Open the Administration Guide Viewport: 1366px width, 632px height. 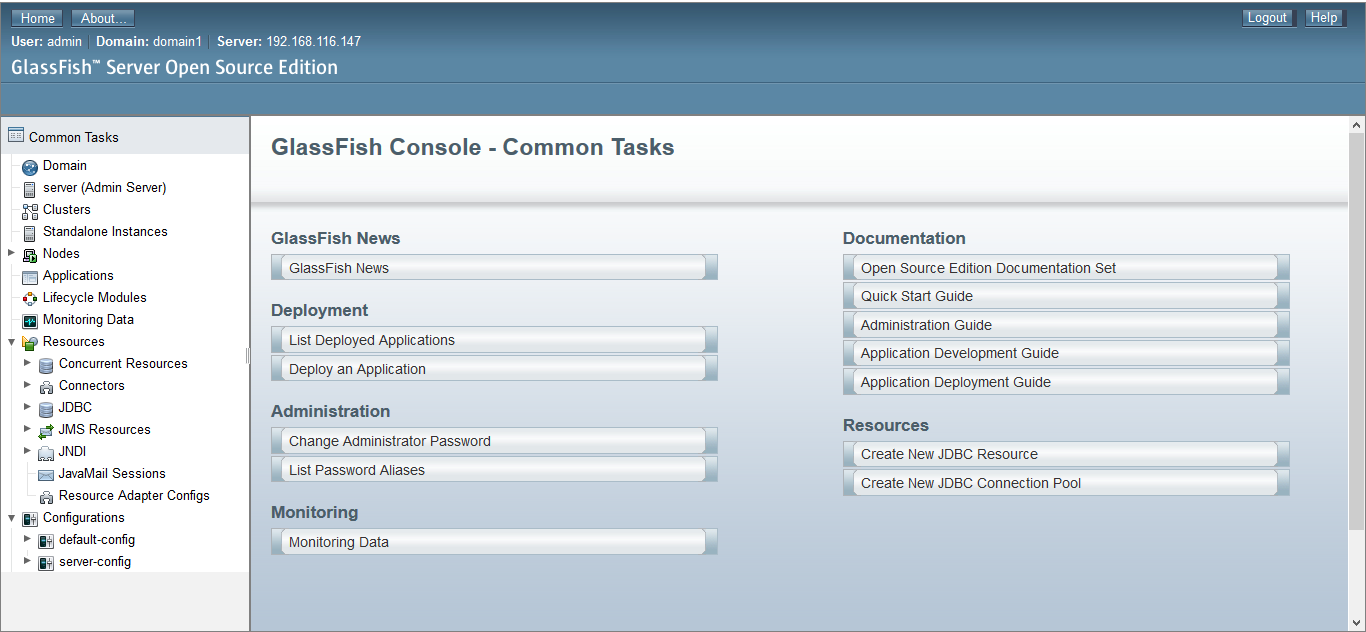tap(1066, 325)
